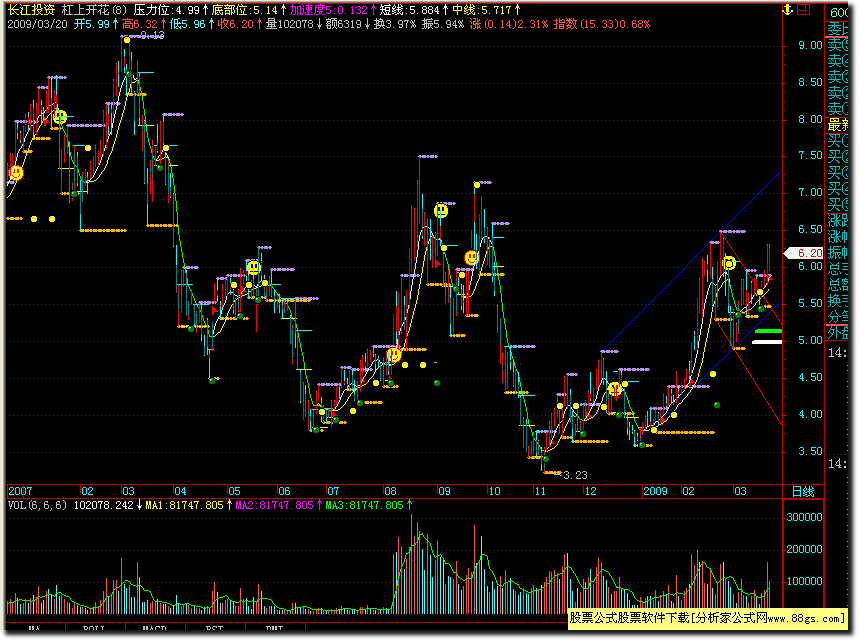Image resolution: width=860 pixels, height=641 pixels.
Task: Click the 2007 year label on time axis
Action: point(20,491)
